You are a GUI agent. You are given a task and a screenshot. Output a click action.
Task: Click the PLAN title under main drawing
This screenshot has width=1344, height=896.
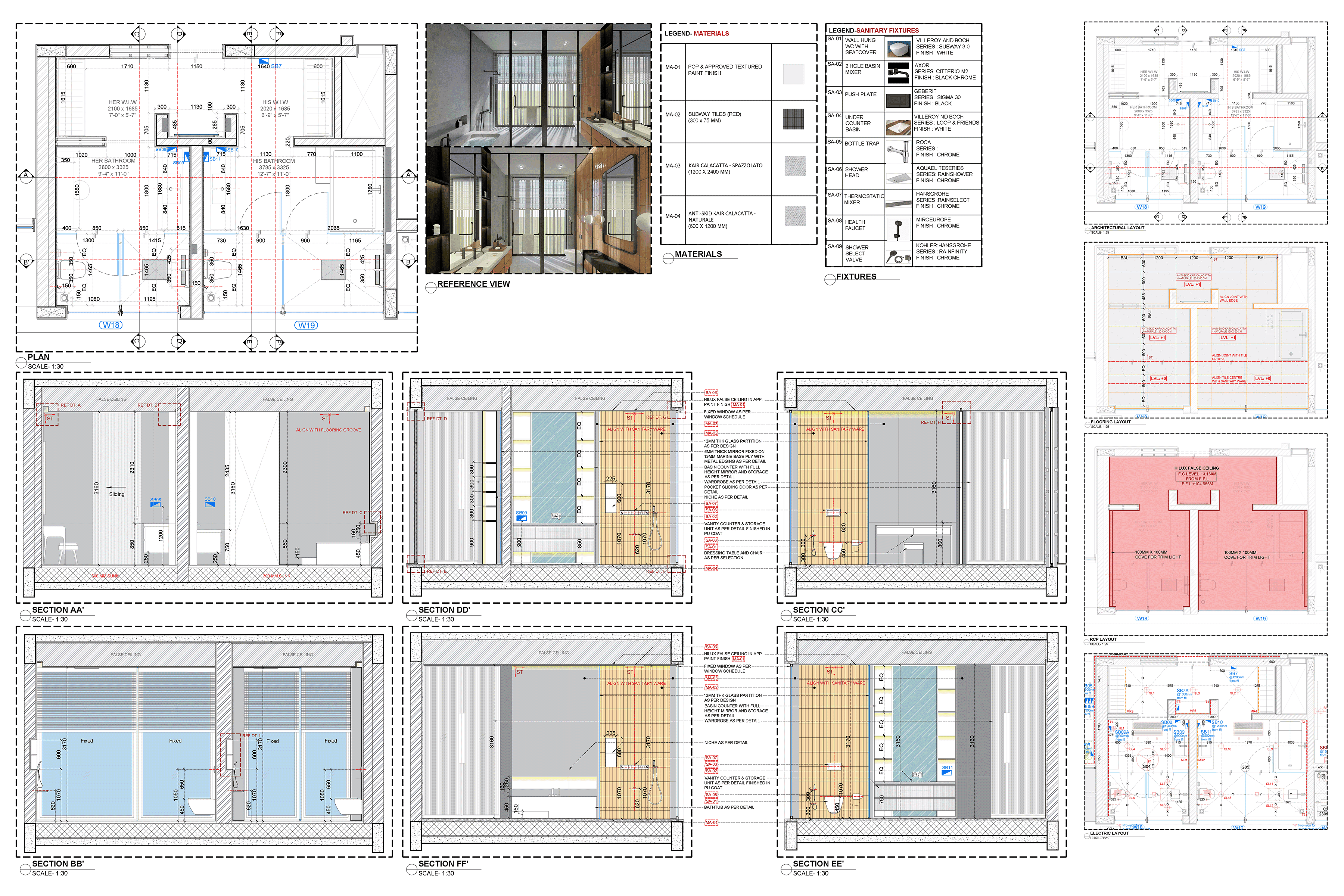tap(39, 357)
